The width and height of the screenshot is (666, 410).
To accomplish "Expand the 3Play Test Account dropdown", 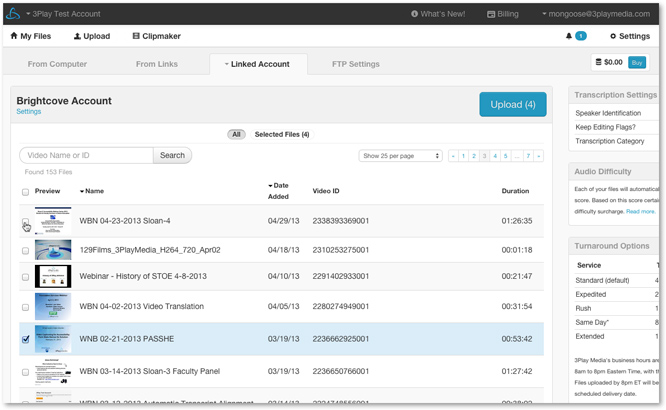I will coord(63,14).
